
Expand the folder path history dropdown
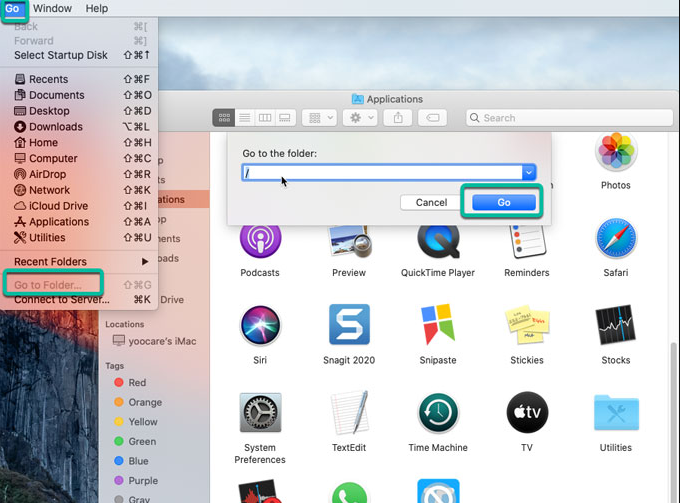coord(529,173)
